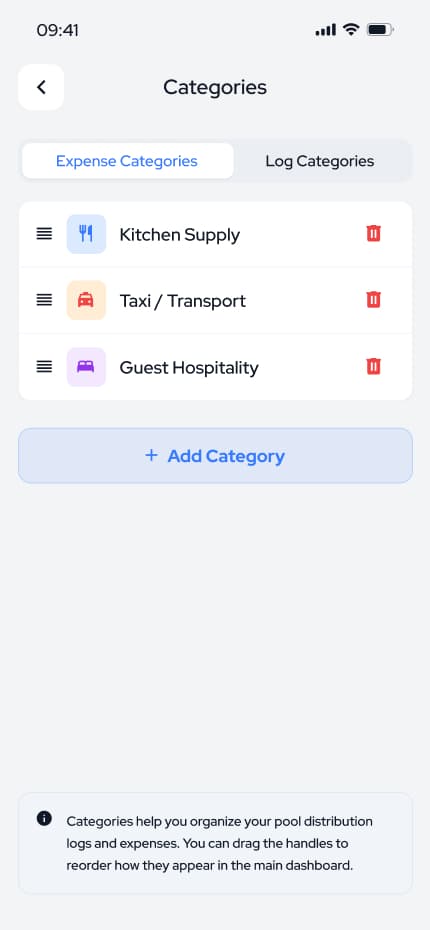
Task: Switch to the Log Categories tab
Action: 320,161
